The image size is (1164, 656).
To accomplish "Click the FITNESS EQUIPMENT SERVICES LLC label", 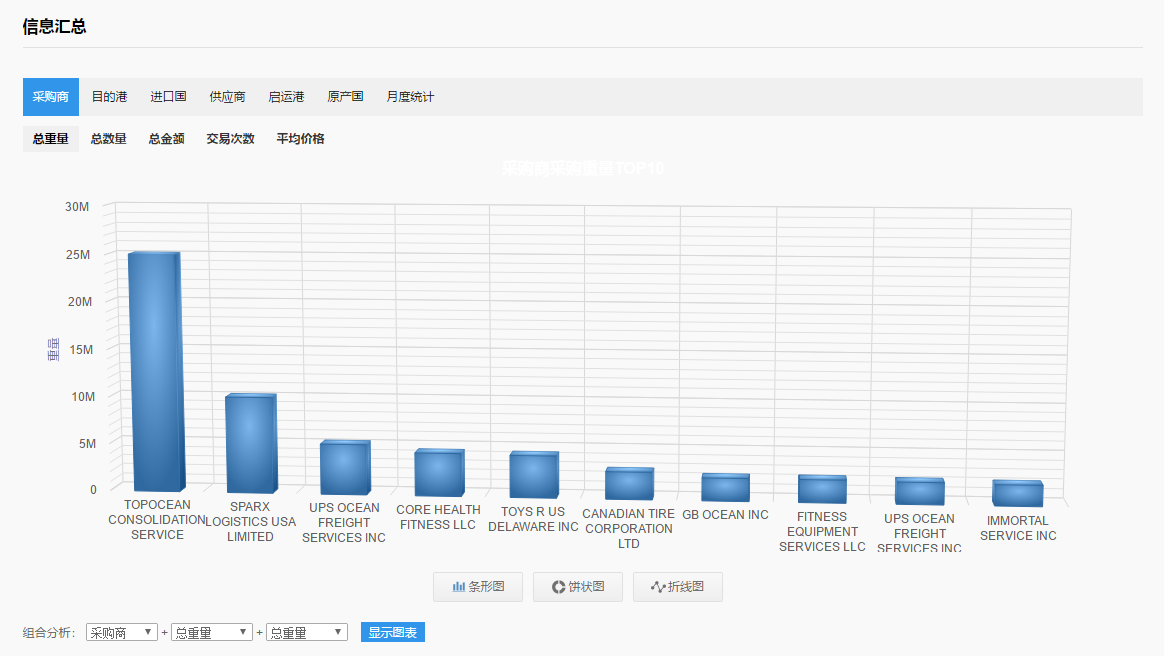I will click(x=822, y=531).
